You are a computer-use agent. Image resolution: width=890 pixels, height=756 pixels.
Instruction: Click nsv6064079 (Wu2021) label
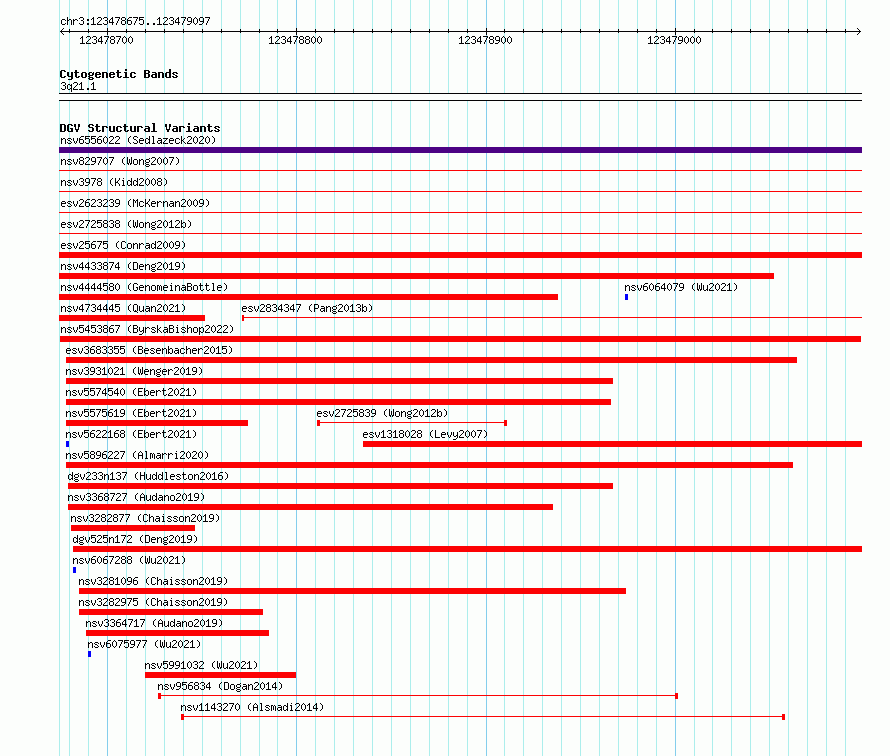(681, 287)
